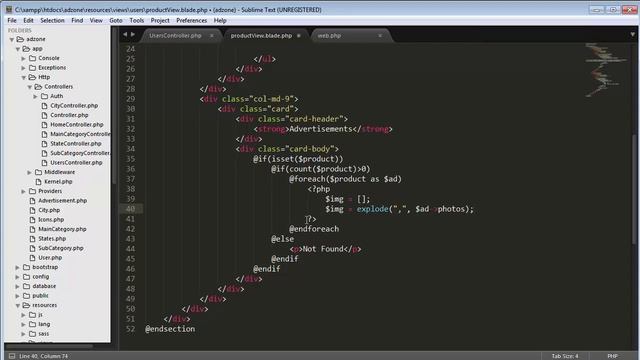The height and width of the screenshot is (360, 640).
Task: Open the tab list dropdown arrow
Action: tap(633, 35)
